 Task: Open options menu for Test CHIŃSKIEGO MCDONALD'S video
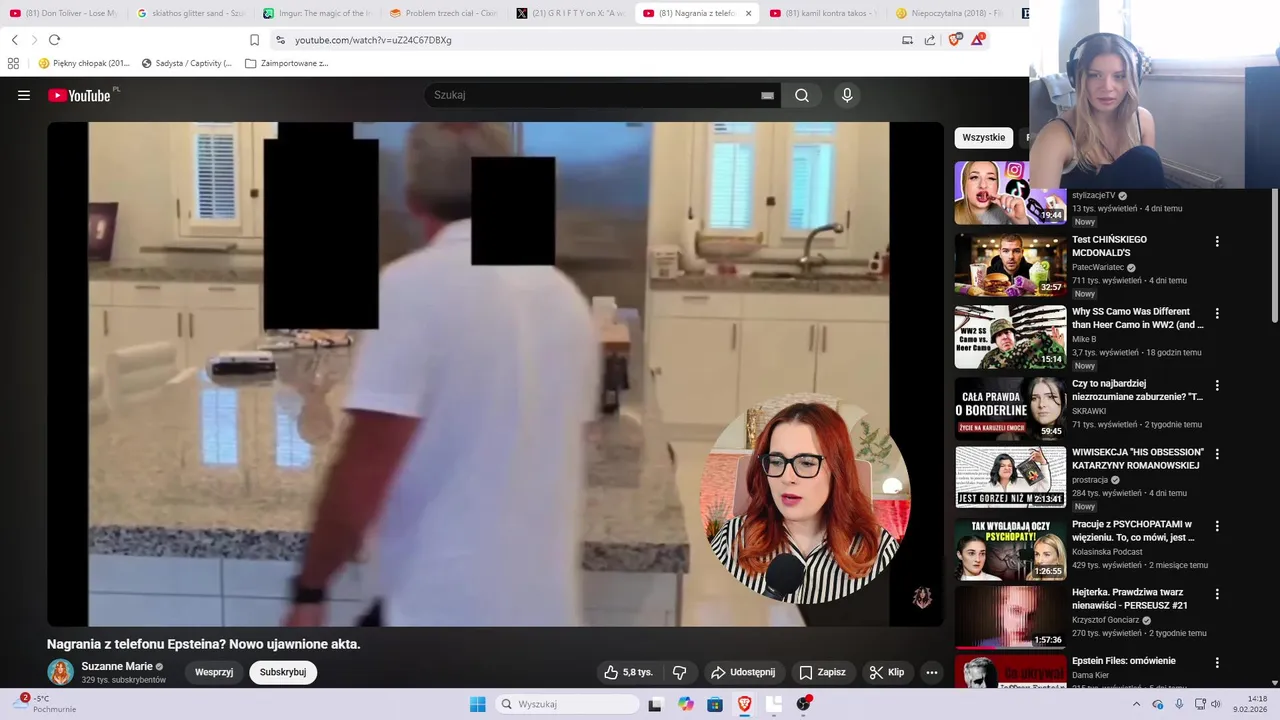[1217, 241]
